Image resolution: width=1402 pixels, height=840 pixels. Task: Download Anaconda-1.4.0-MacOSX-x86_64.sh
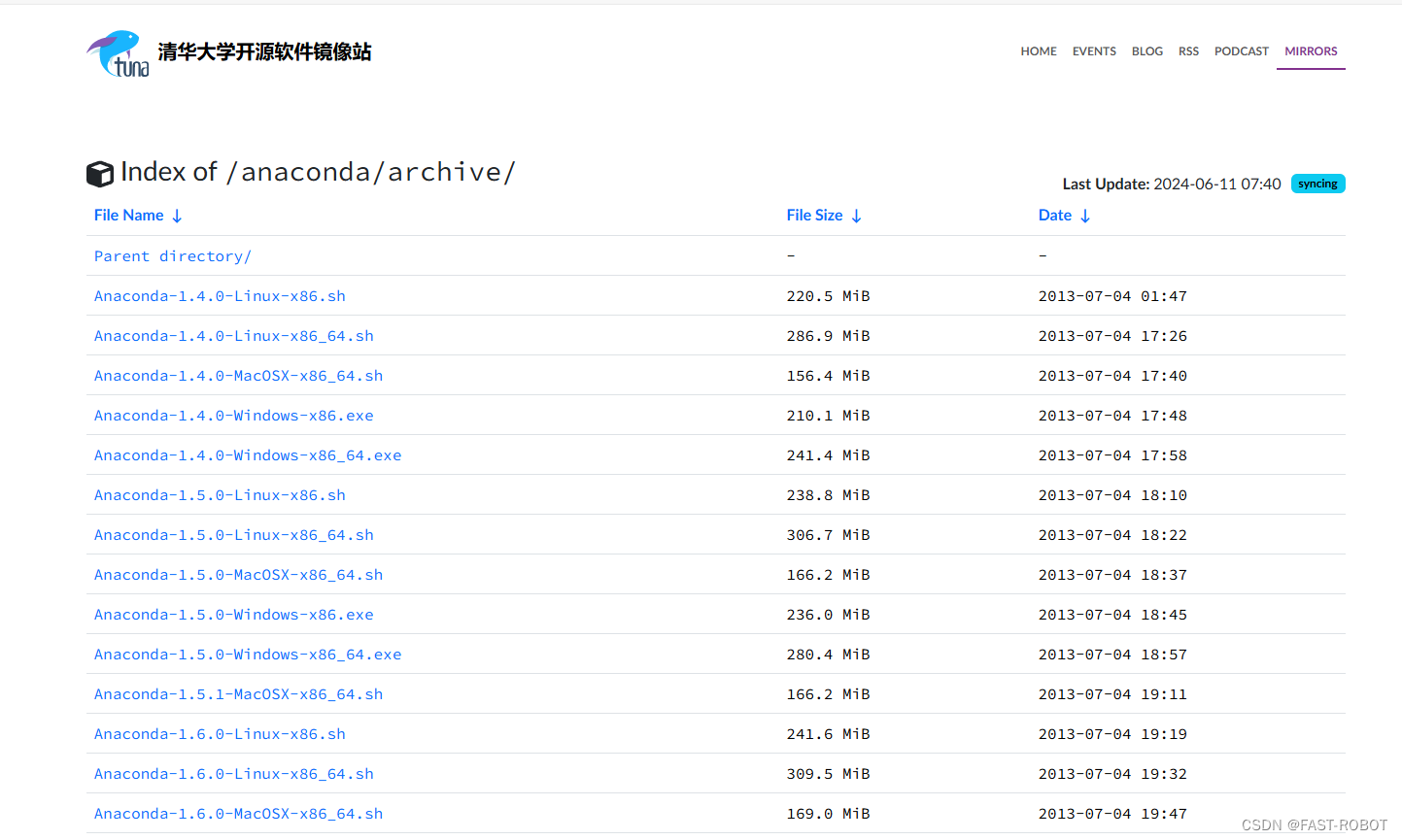coord(238,376)
